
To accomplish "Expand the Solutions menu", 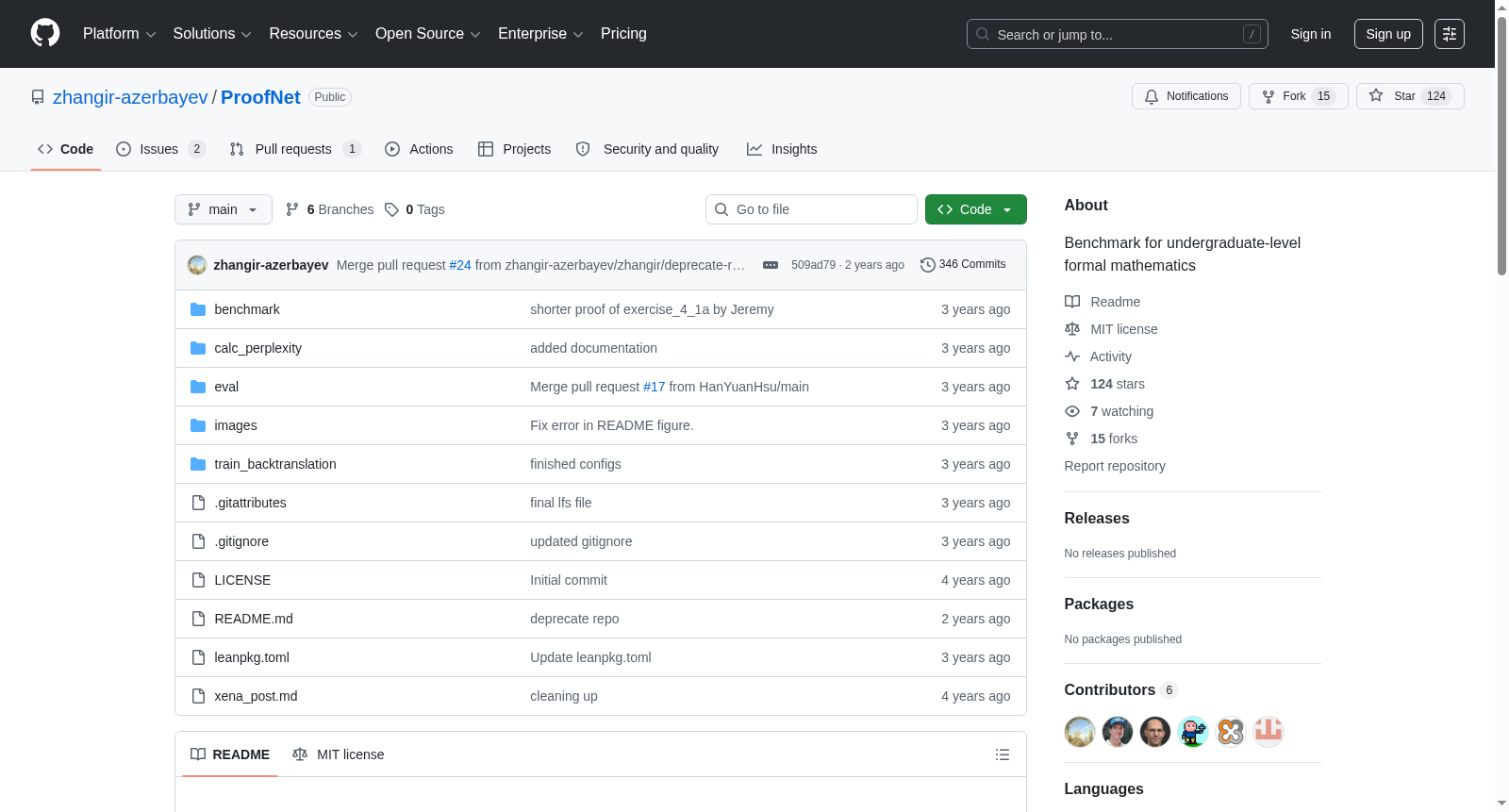I will 212,34.
